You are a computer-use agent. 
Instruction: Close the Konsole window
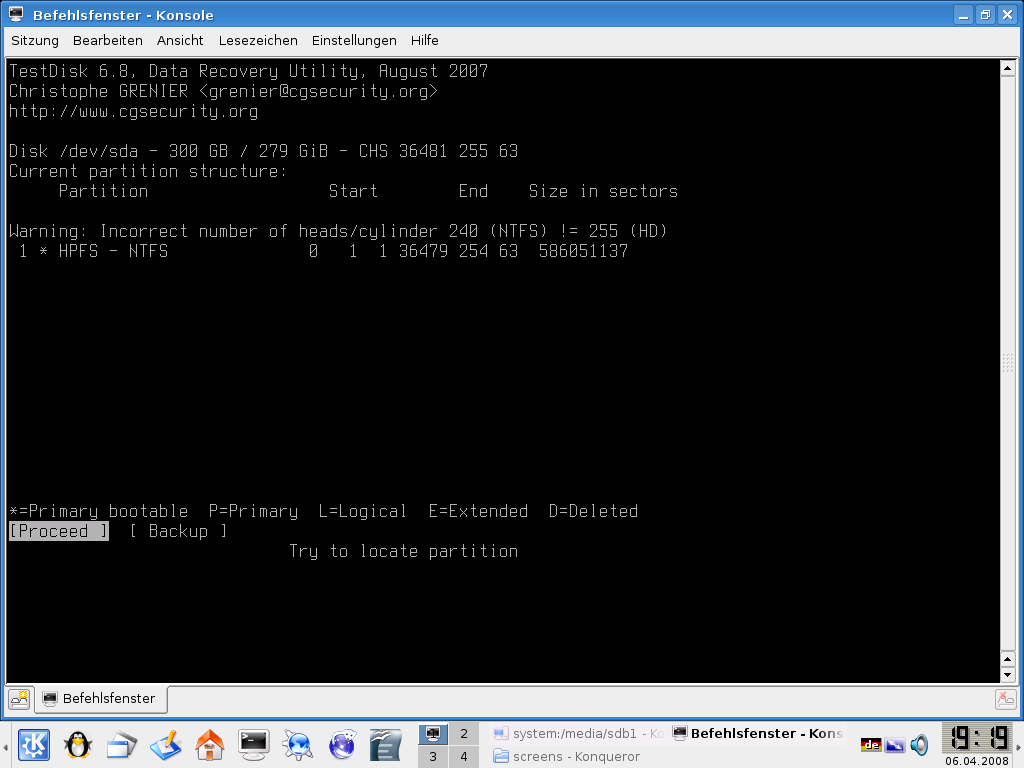point(1008,15)
